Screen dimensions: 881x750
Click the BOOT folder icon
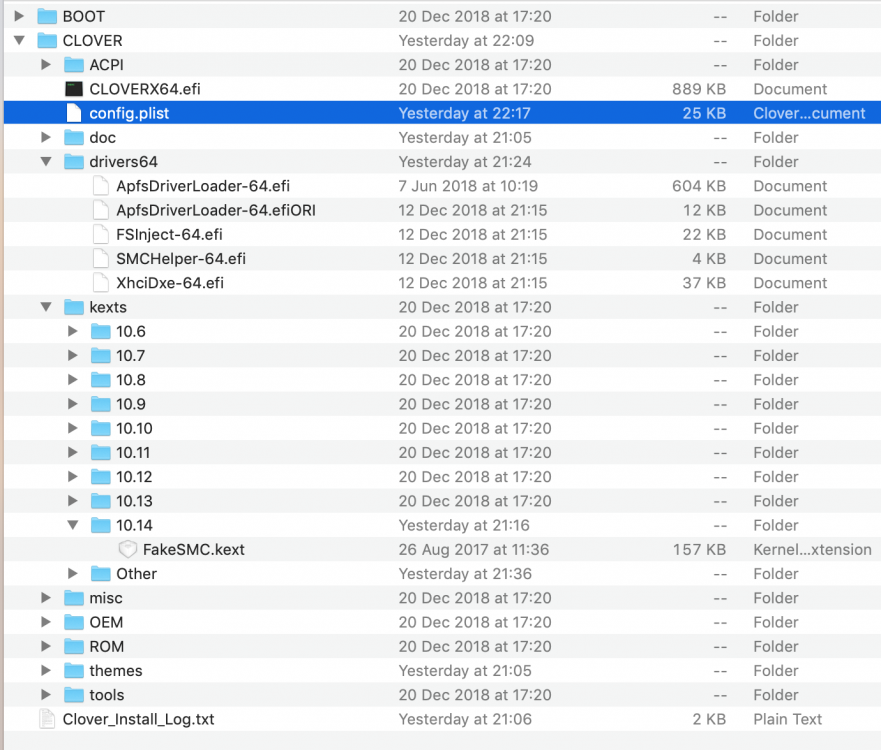47,16
